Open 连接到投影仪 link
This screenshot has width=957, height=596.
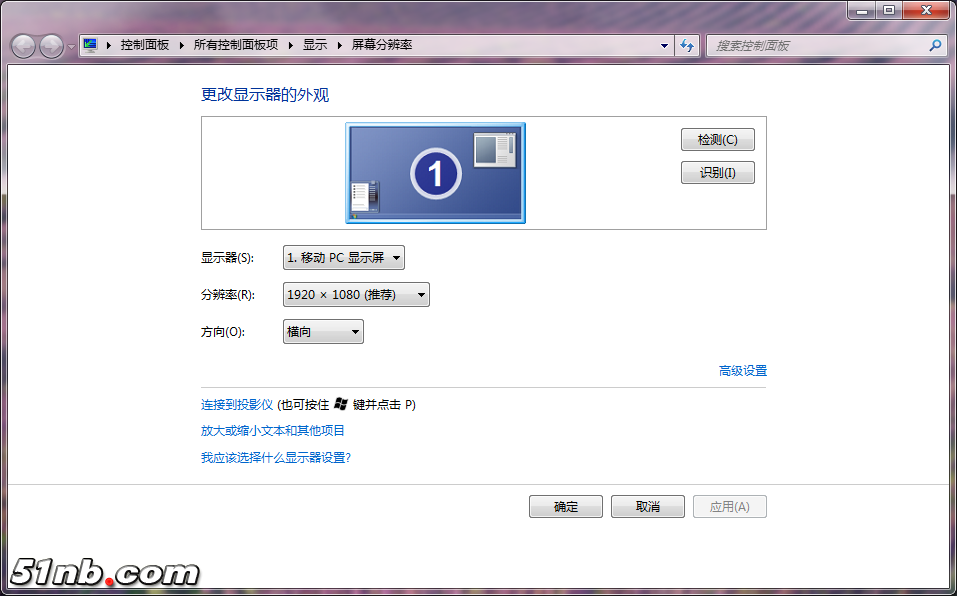pyautogui.click(x=237, y=404)
